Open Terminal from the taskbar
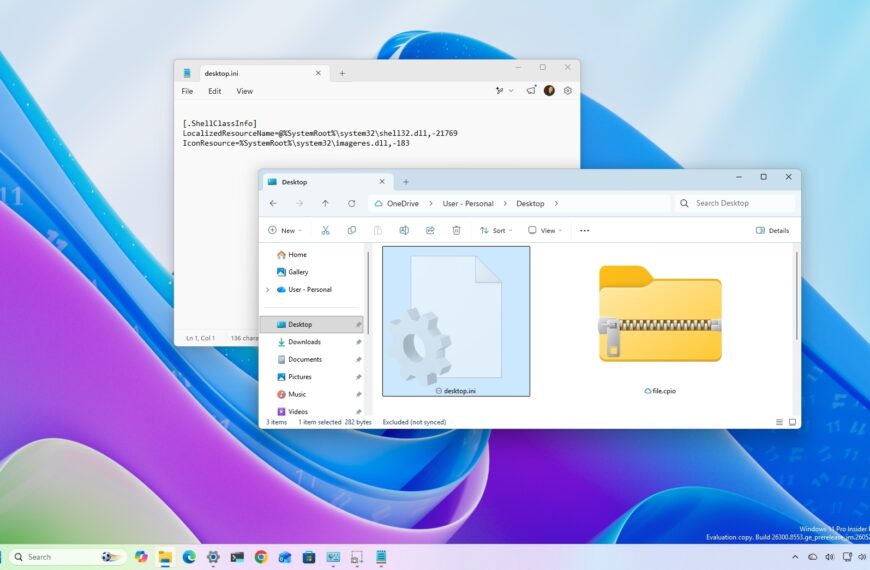870x570 pixels. coord(237,557)
